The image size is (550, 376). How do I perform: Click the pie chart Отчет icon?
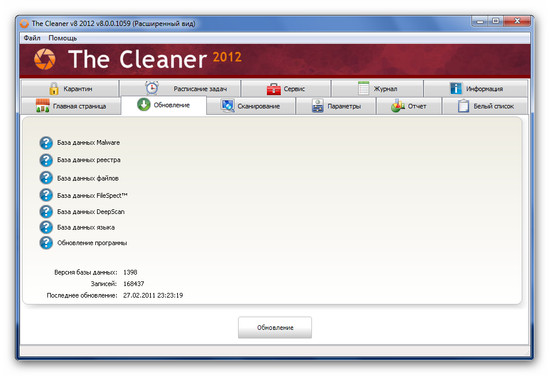click(398, 106)
